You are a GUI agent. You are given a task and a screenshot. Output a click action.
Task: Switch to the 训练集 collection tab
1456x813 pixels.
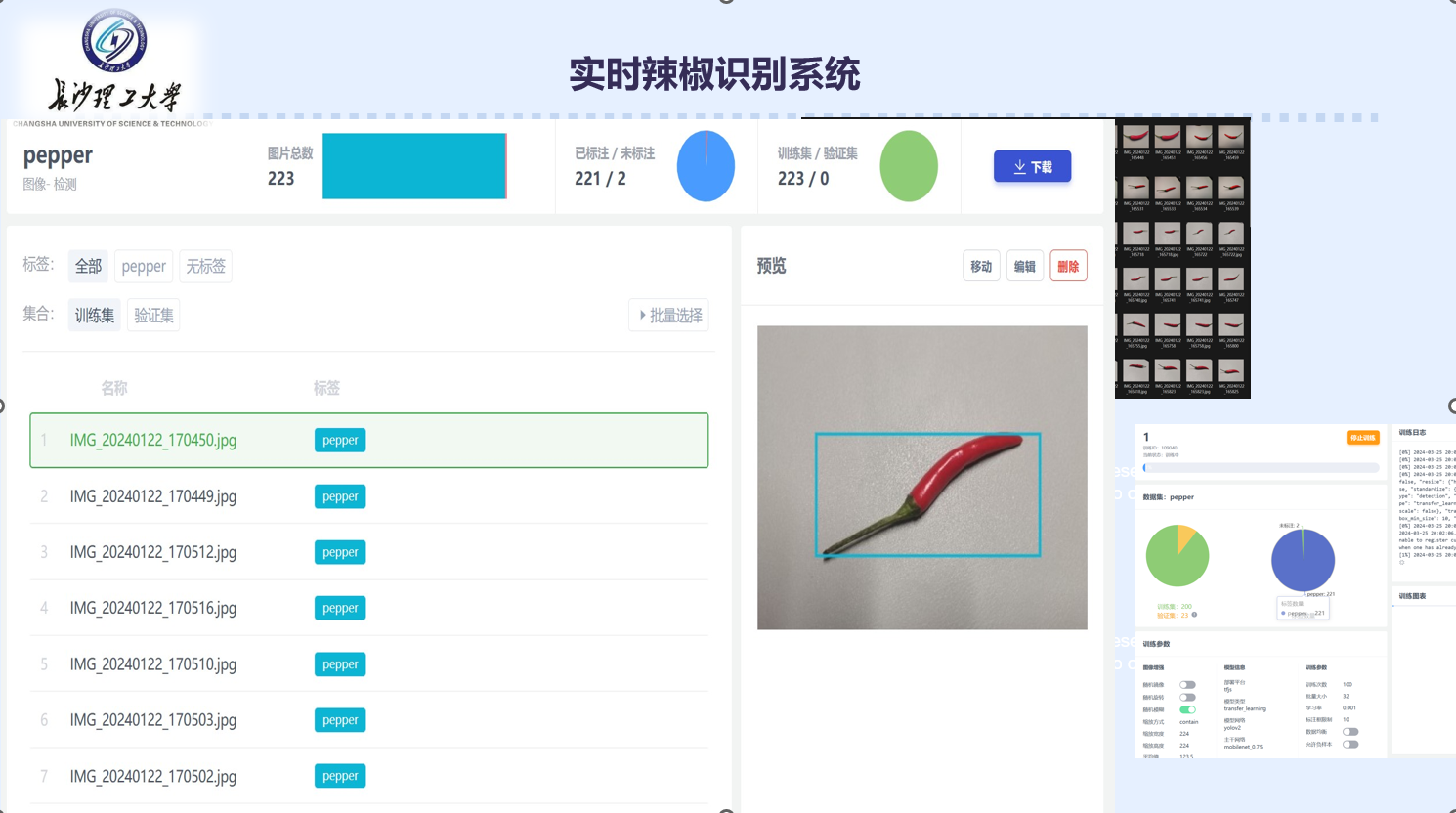tap(95, 315)
